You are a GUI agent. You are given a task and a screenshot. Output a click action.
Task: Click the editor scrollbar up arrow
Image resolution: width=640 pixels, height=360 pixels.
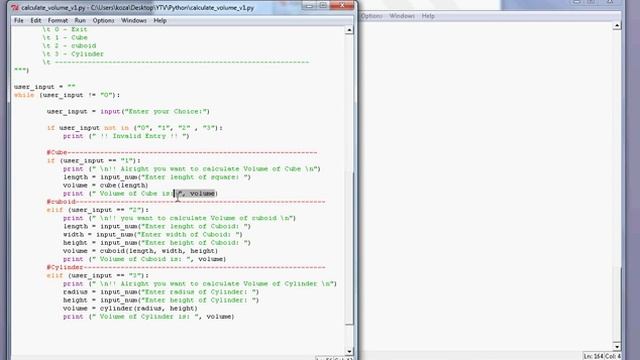click(349, 30)
